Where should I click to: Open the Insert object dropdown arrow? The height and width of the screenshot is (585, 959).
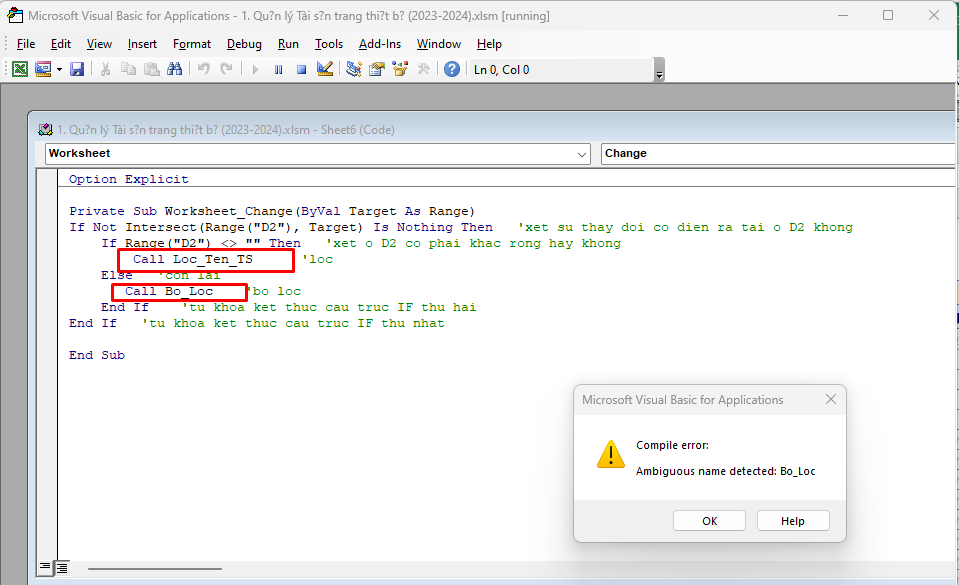59,69
